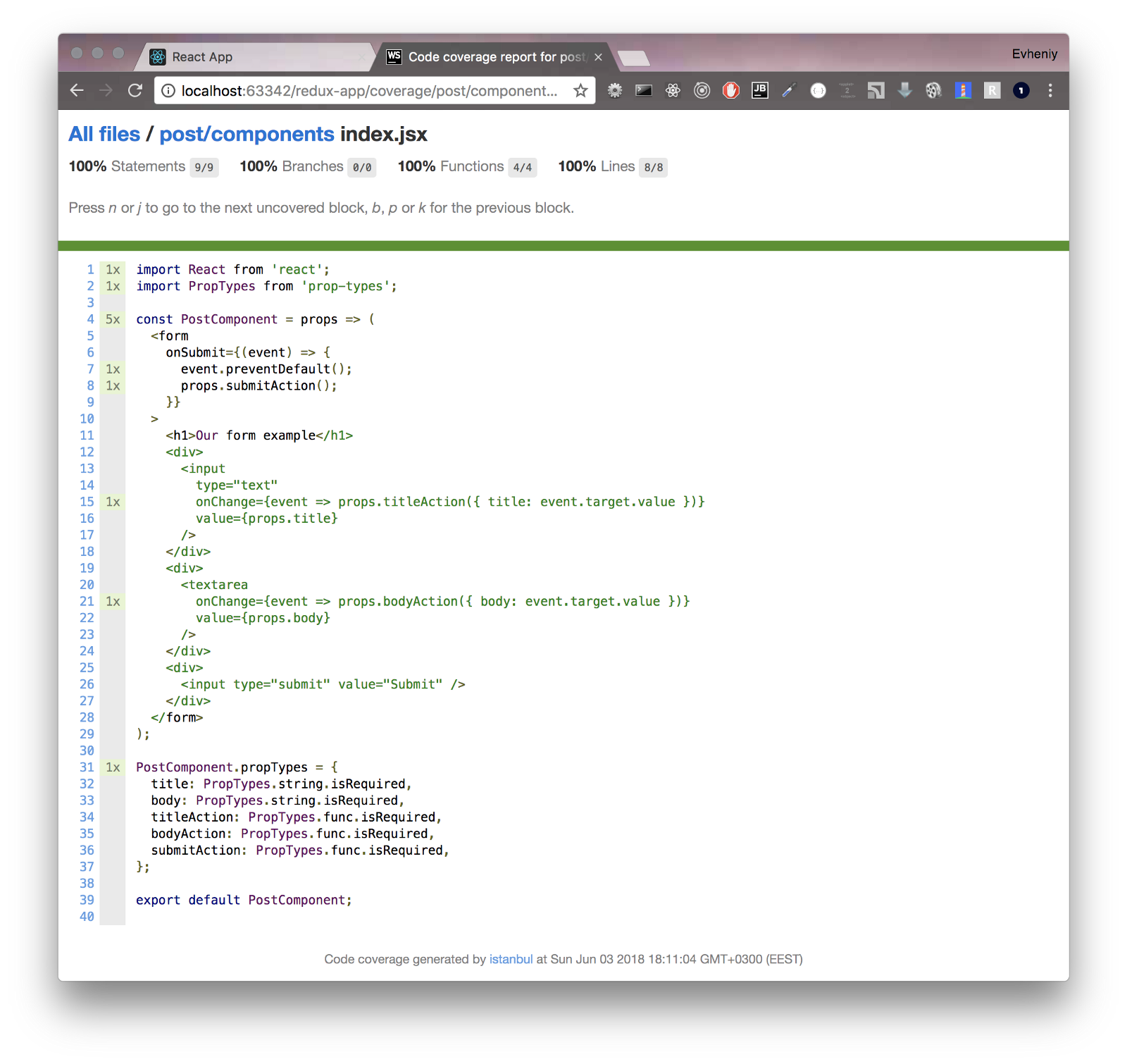
Task: Follow the istanbul link in footer
Action: point(511,959)
